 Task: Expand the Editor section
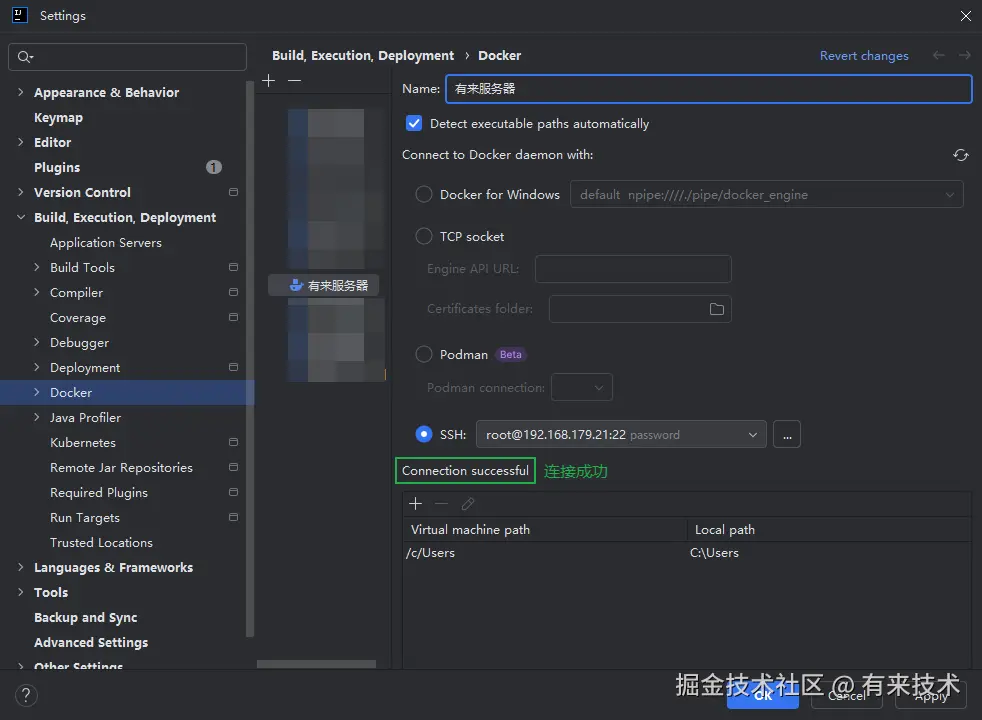[x=21, y=142]
